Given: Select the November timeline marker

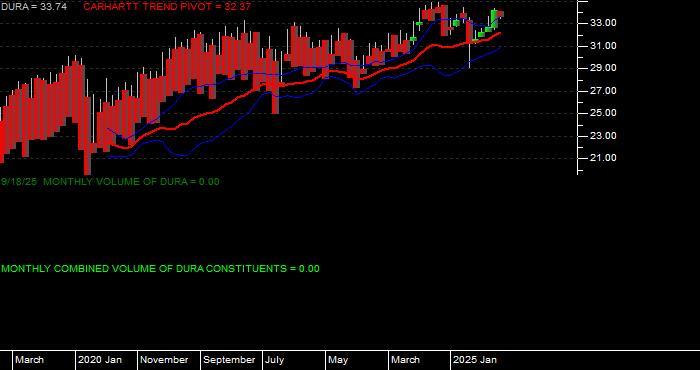Looking at the screenshot, I should tap(164, 360).
